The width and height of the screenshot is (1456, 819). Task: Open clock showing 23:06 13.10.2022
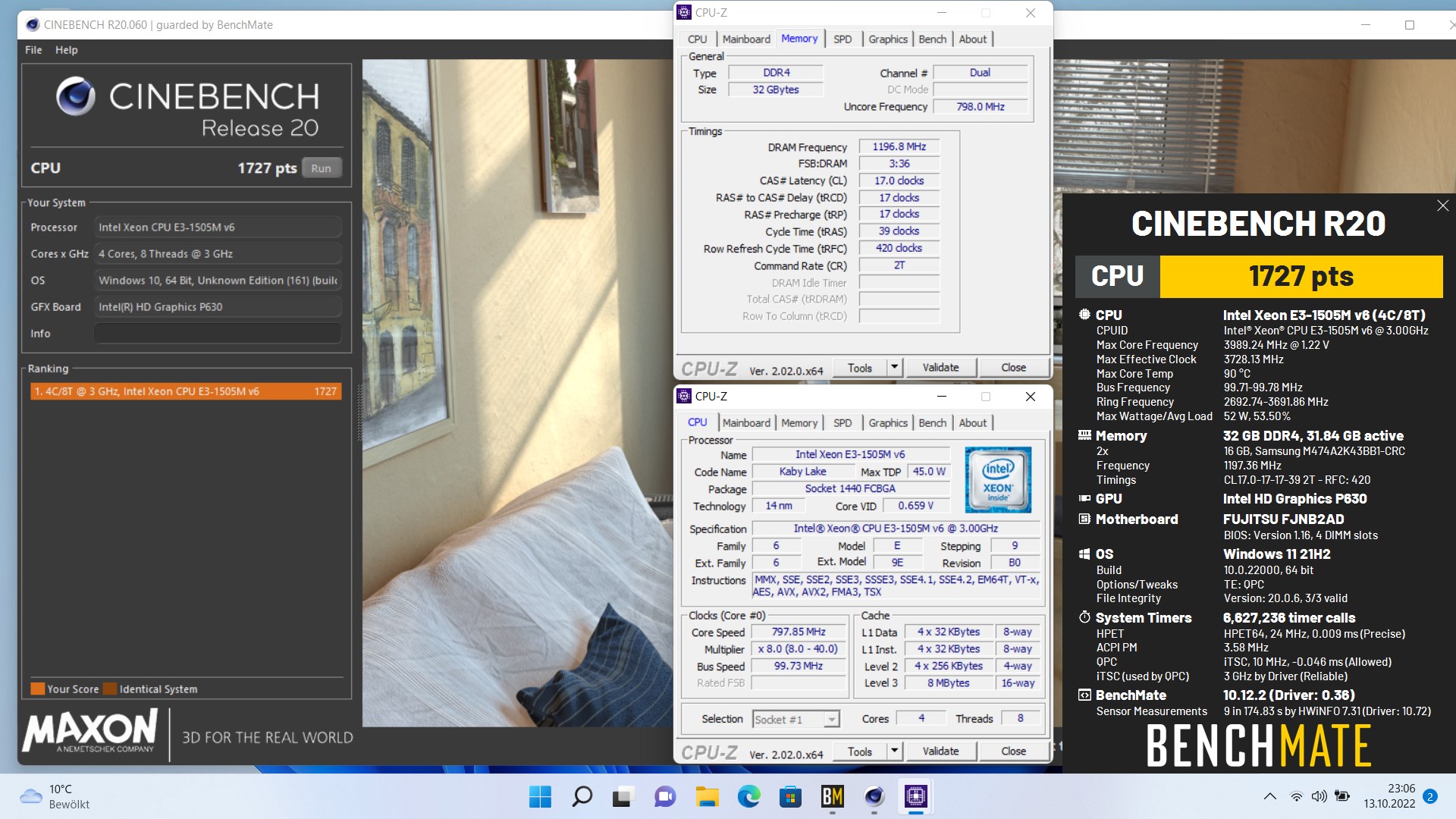(x=1389, y=796)
